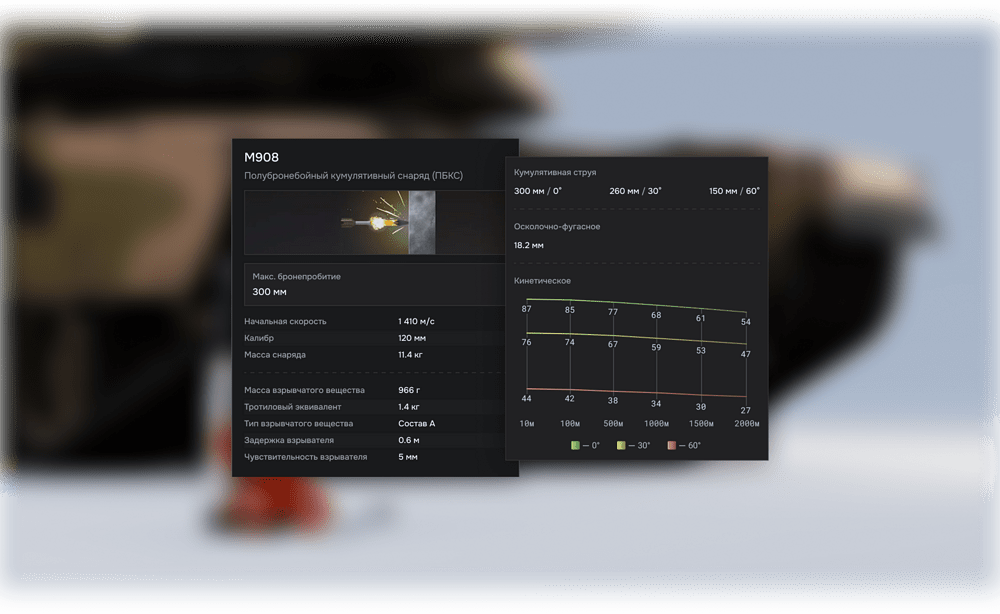Click the 260 мм / 30° value
Viewport: 1000px width, 614px height.
tap(635, 191)
